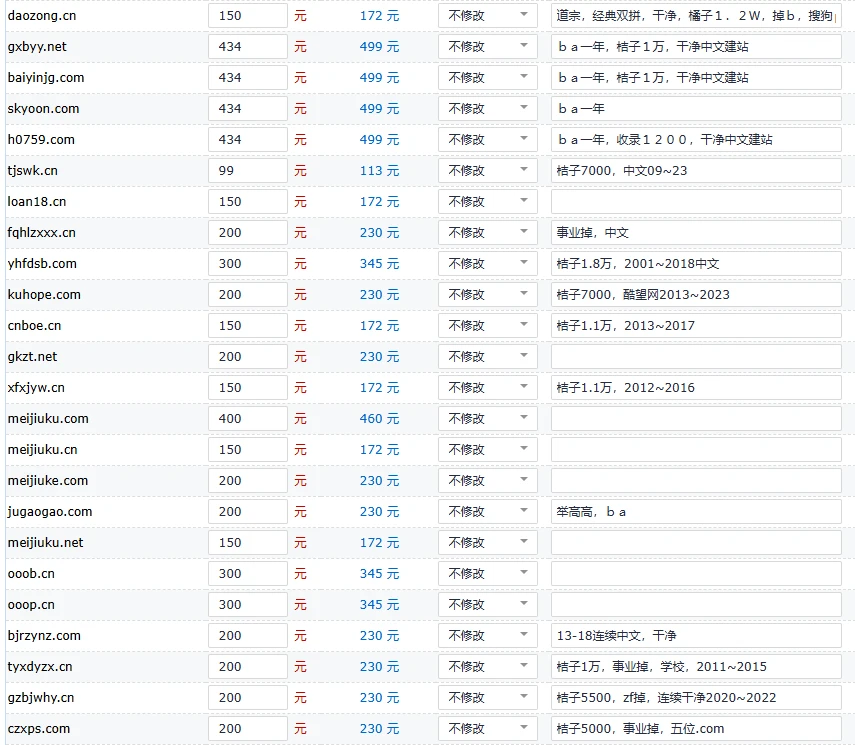Expand the 不修改 selector for kuhope.com
Viewport: 855px width, 745px height.
pos(488,294)
